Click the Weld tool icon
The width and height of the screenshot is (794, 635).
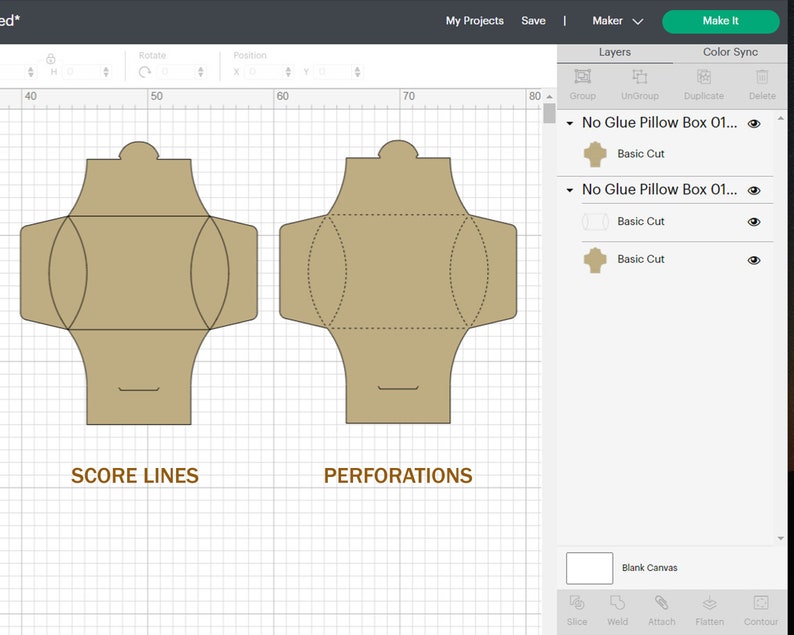pyautogui.click(x=617, y=603)
